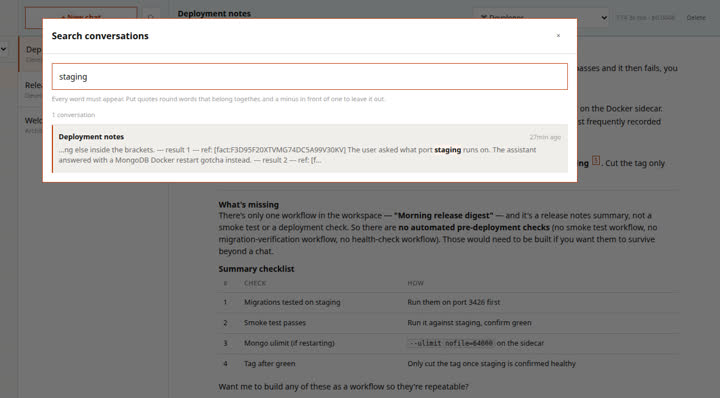Click "Only cut the tag once staging" cell
Screen dimensions: 720x398
pyautogui.click(x=491, y=364)
